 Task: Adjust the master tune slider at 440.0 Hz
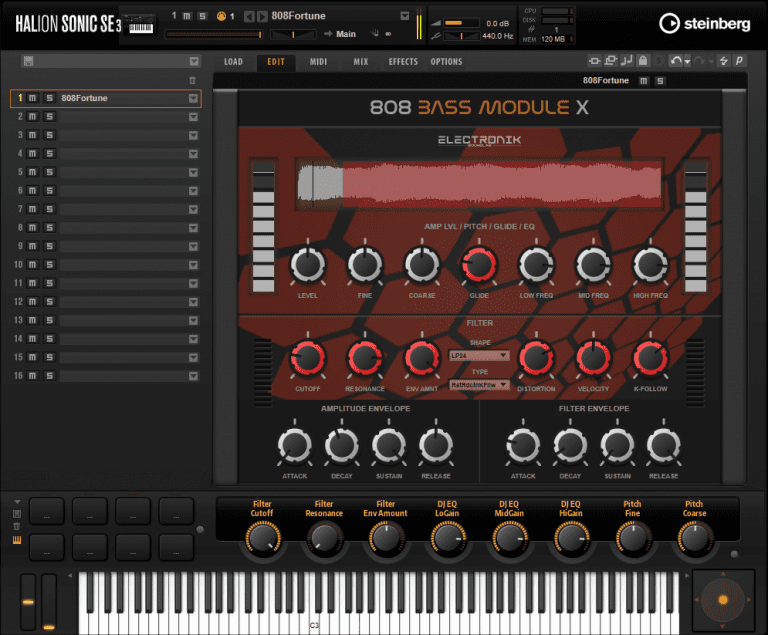coord(461,36)
